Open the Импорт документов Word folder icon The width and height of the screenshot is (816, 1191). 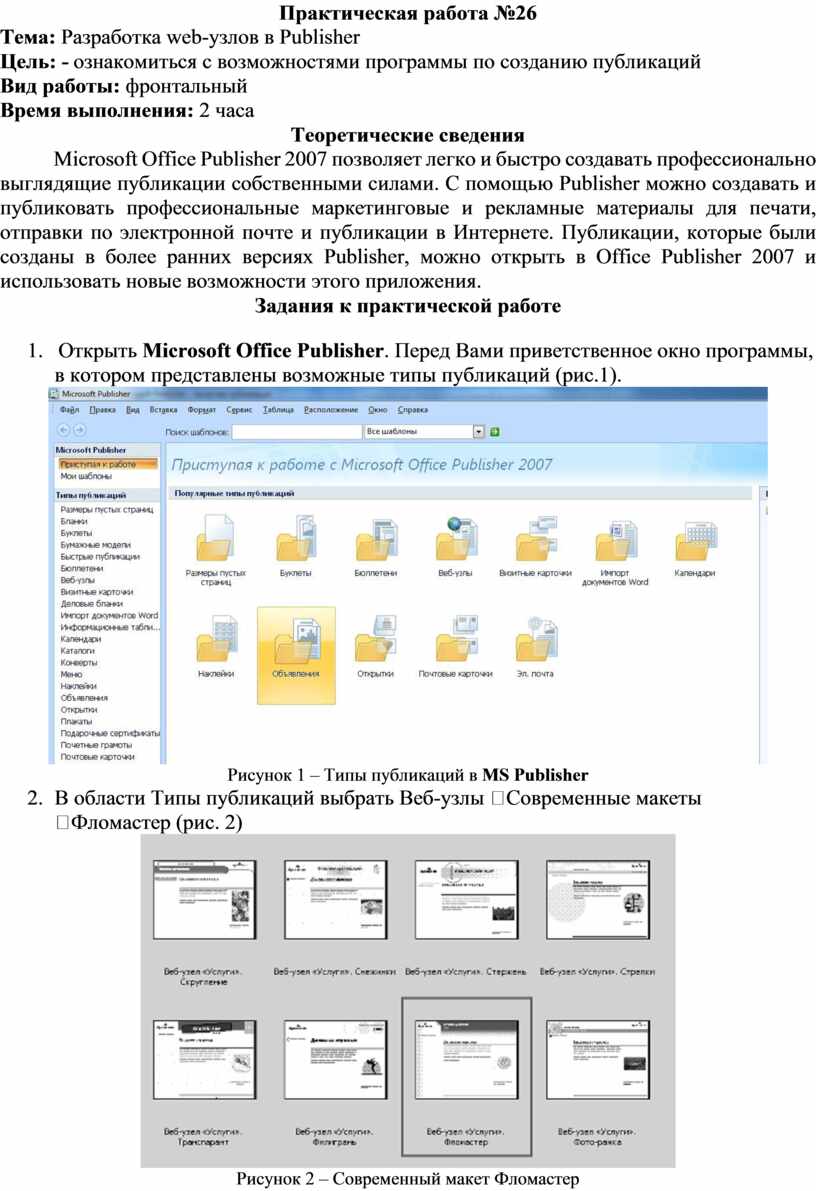coord(615,539)
